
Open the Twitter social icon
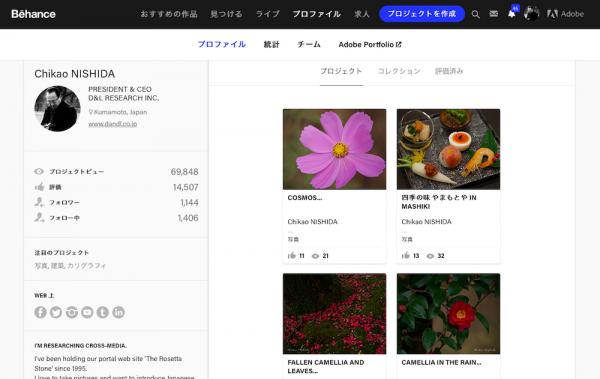[x=56, y=312]
